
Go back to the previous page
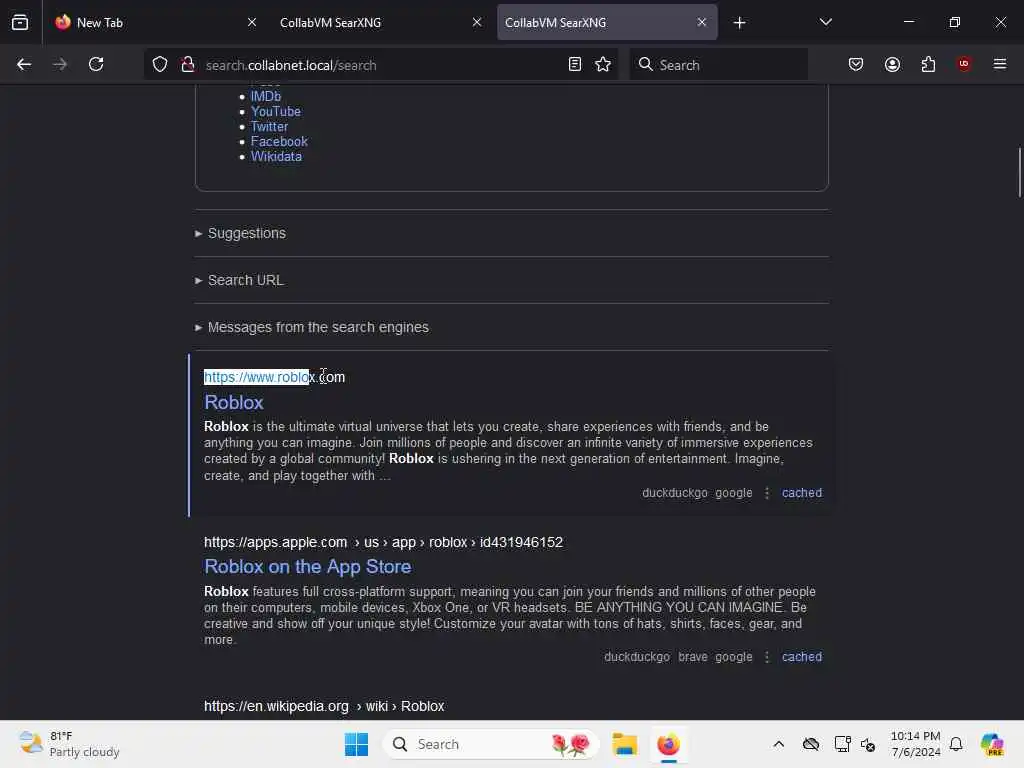coord(24,64)
